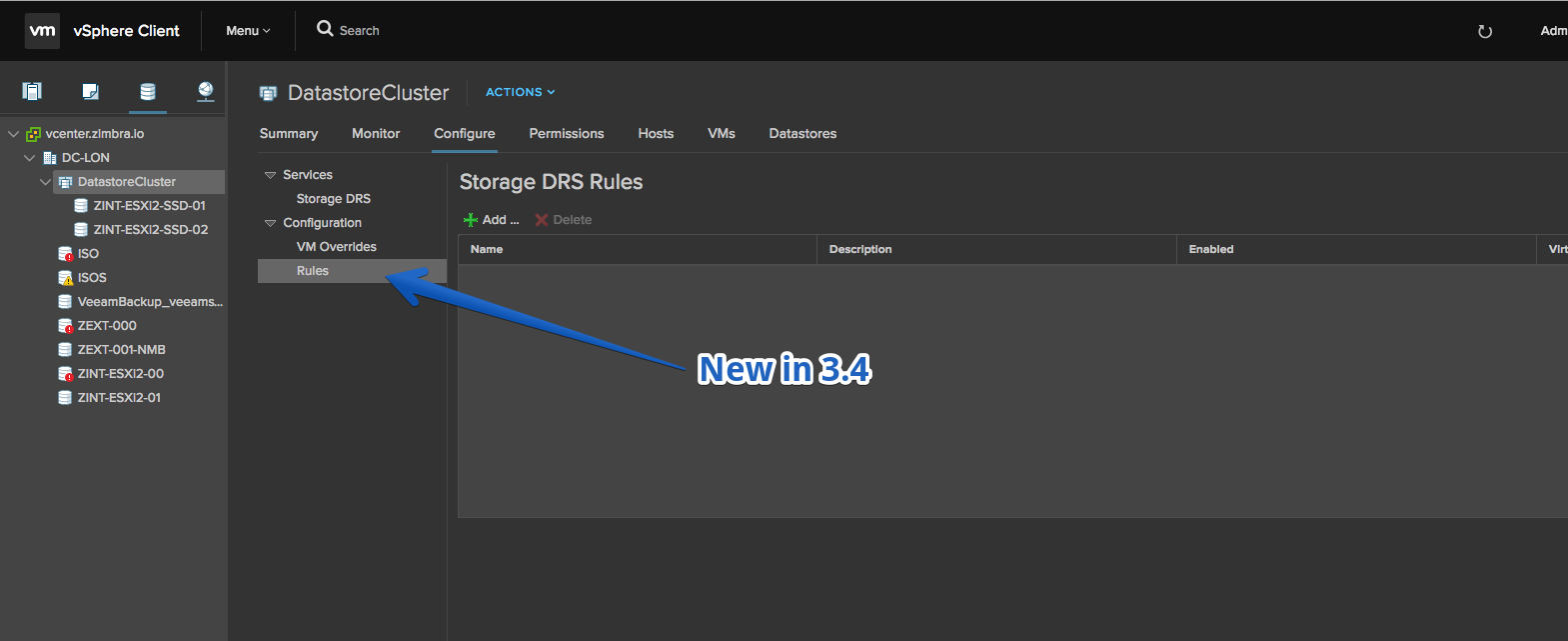Click the vSphere Client title

[127, 31]
